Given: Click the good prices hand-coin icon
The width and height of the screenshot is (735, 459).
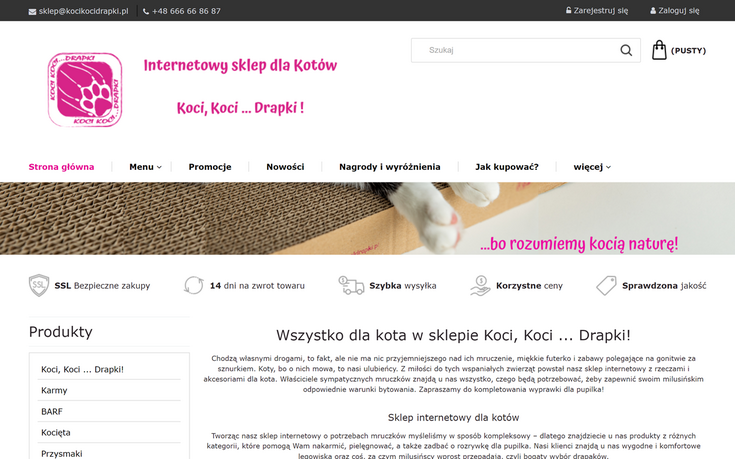Looking at the screenshot, I should coord(480,285).
